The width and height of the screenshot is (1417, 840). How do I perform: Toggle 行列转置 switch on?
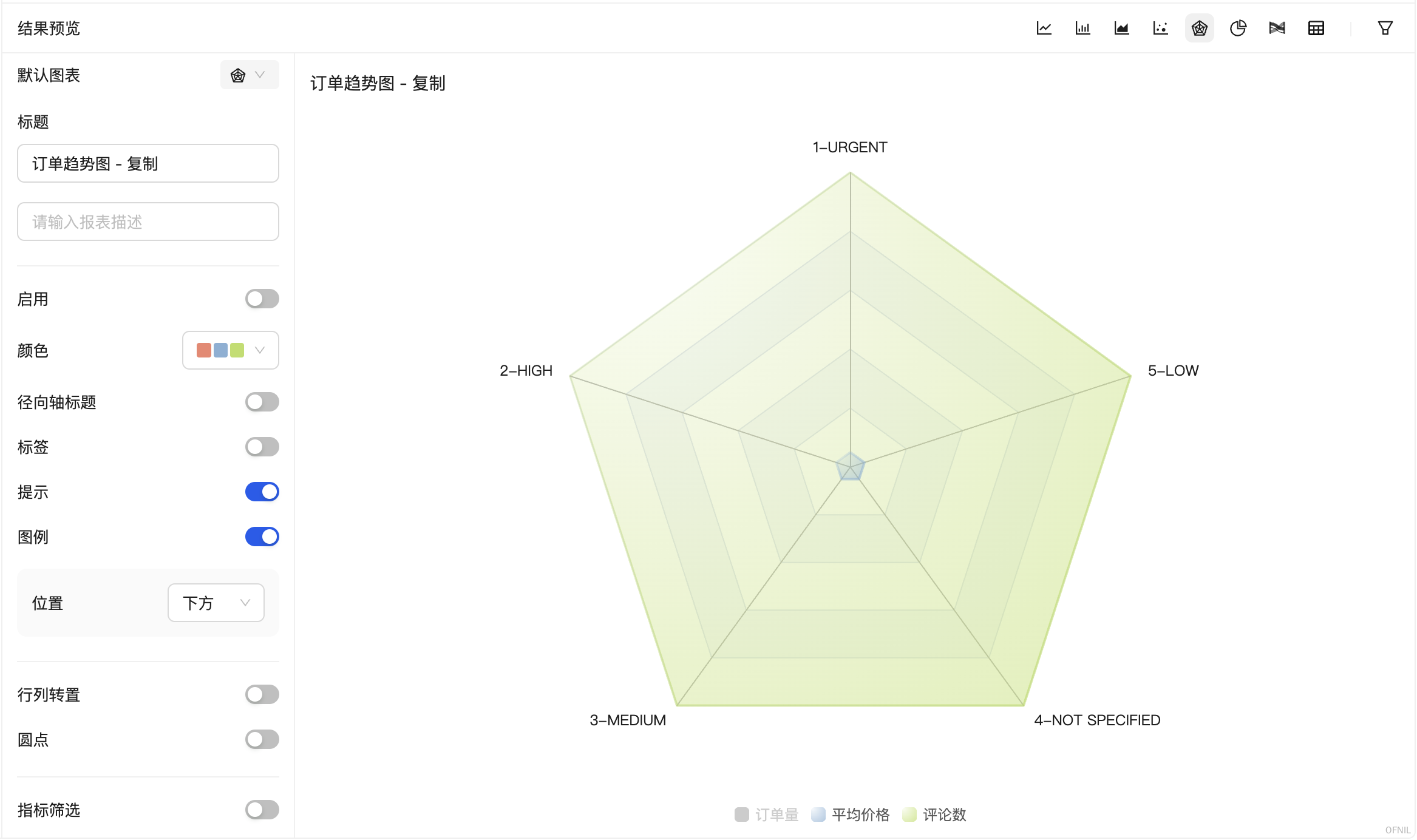point(262,694)
